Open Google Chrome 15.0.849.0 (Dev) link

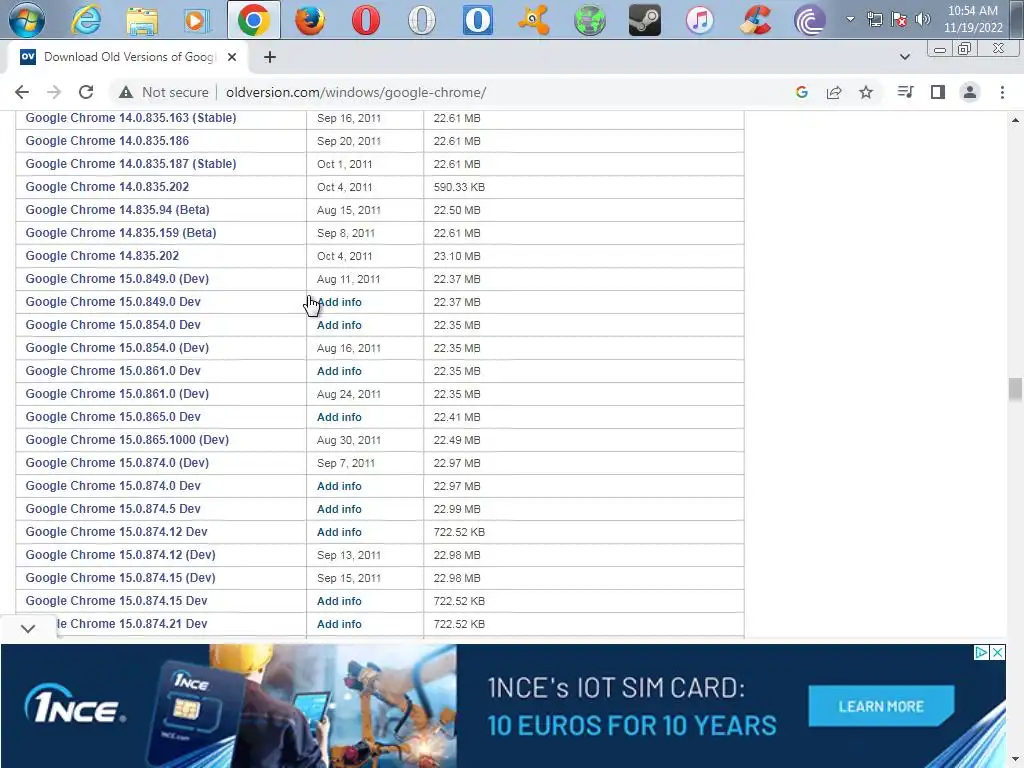tap(117, 279)
